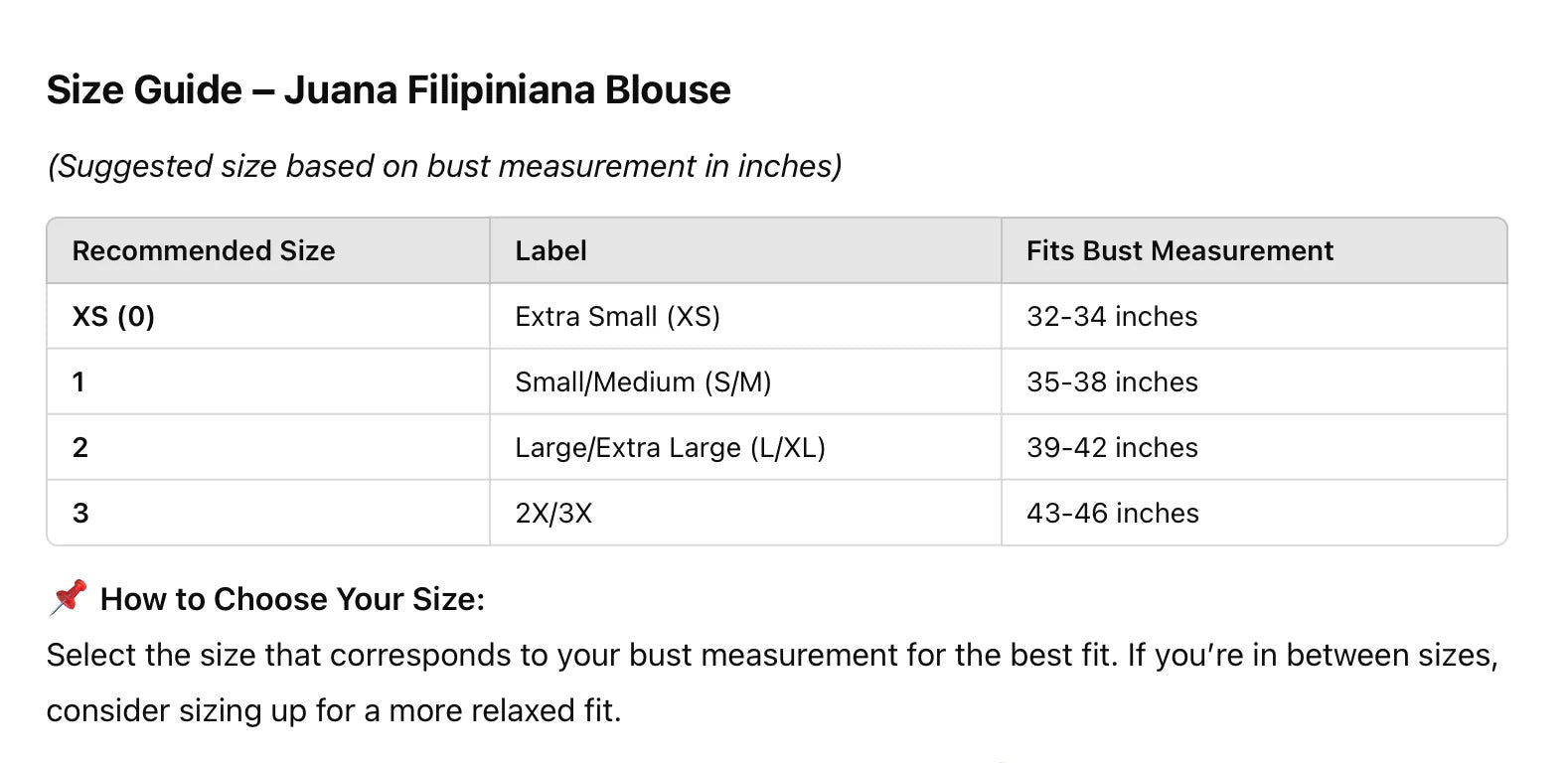Viewport: 1568px width, 763px height.
Task: Choose the 'Small/Medium (S/M)' label cell
Action: 643,382
